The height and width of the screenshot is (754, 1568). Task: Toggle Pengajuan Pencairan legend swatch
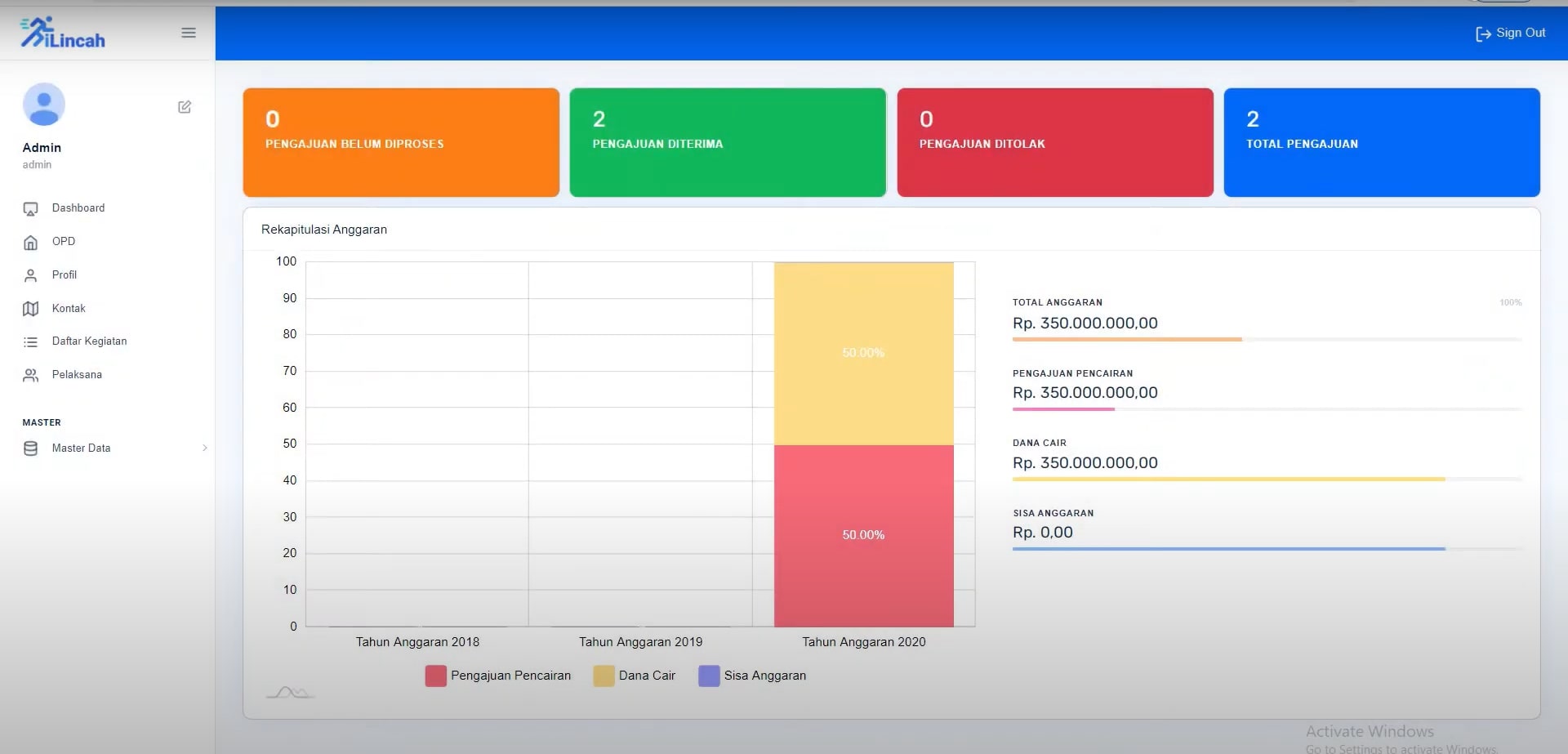(x=436, y=676)
